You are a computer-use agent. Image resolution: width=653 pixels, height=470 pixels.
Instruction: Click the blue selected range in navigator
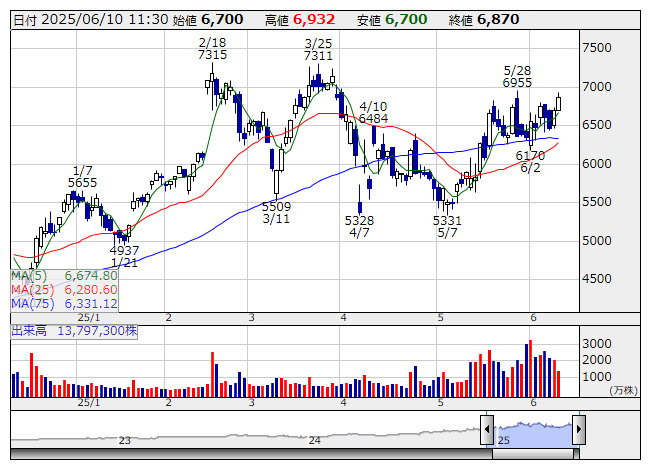click(x=533, y=435)
